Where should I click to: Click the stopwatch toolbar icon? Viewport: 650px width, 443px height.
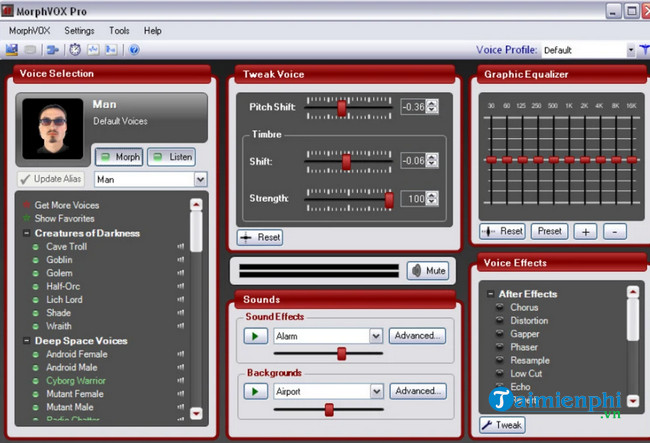pos(75,50)
